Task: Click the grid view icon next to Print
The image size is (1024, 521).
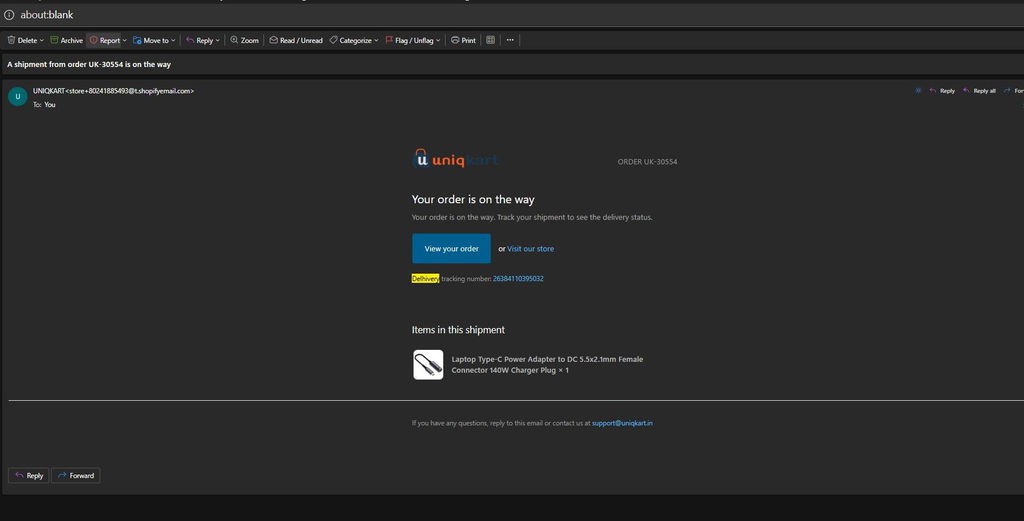Action: tap(490, 40)
